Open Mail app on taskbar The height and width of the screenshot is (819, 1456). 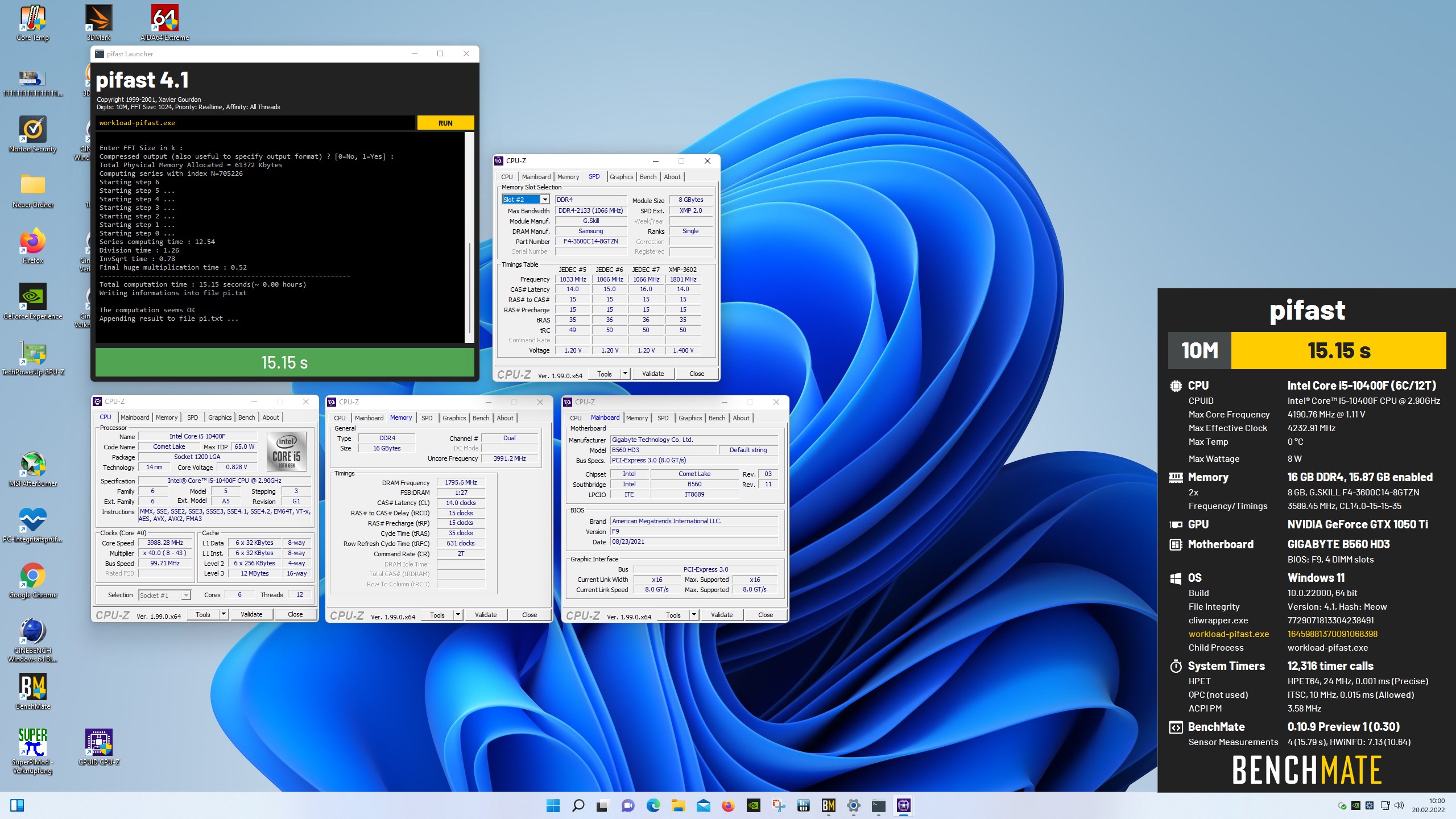[703, 805]
